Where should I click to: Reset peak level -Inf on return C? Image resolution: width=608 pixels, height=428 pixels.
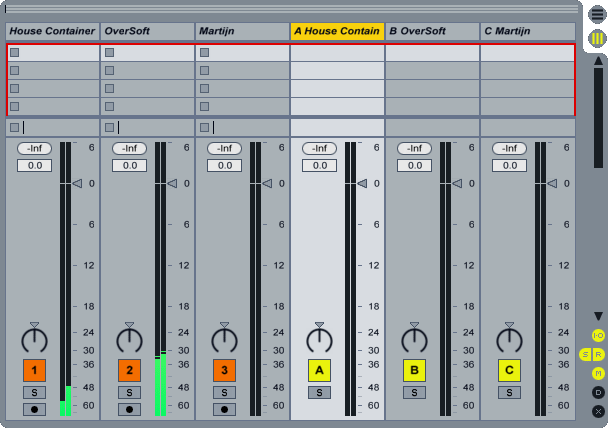[509, 148]
